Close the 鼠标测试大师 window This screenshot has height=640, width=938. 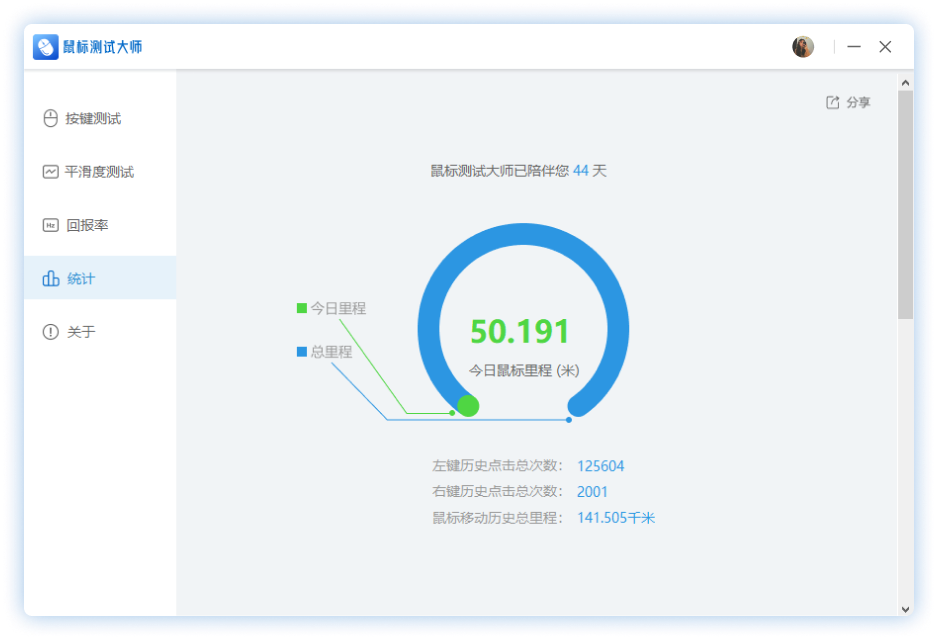point(885,47)
